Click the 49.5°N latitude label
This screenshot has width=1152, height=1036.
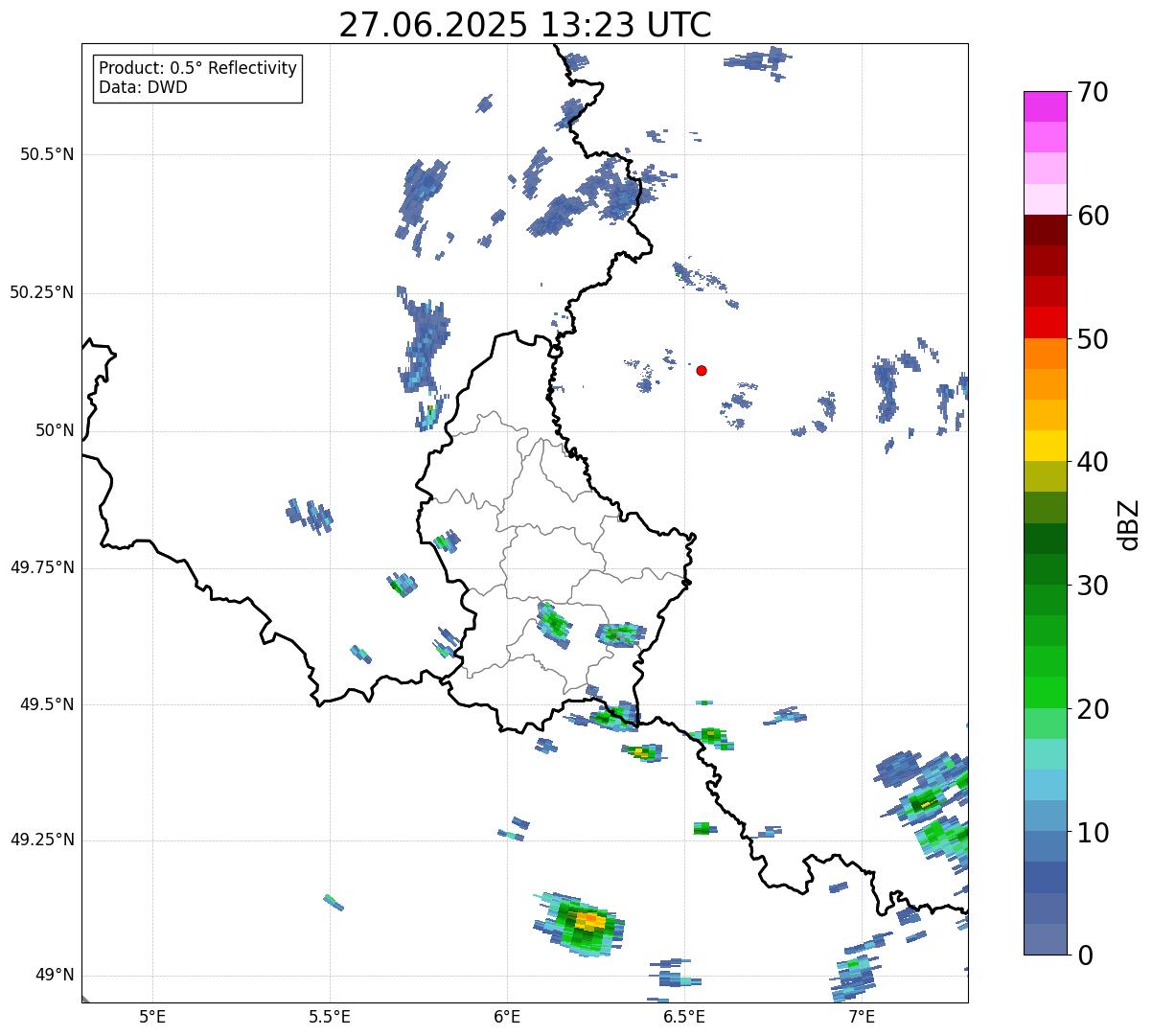[x=47, y=704]
